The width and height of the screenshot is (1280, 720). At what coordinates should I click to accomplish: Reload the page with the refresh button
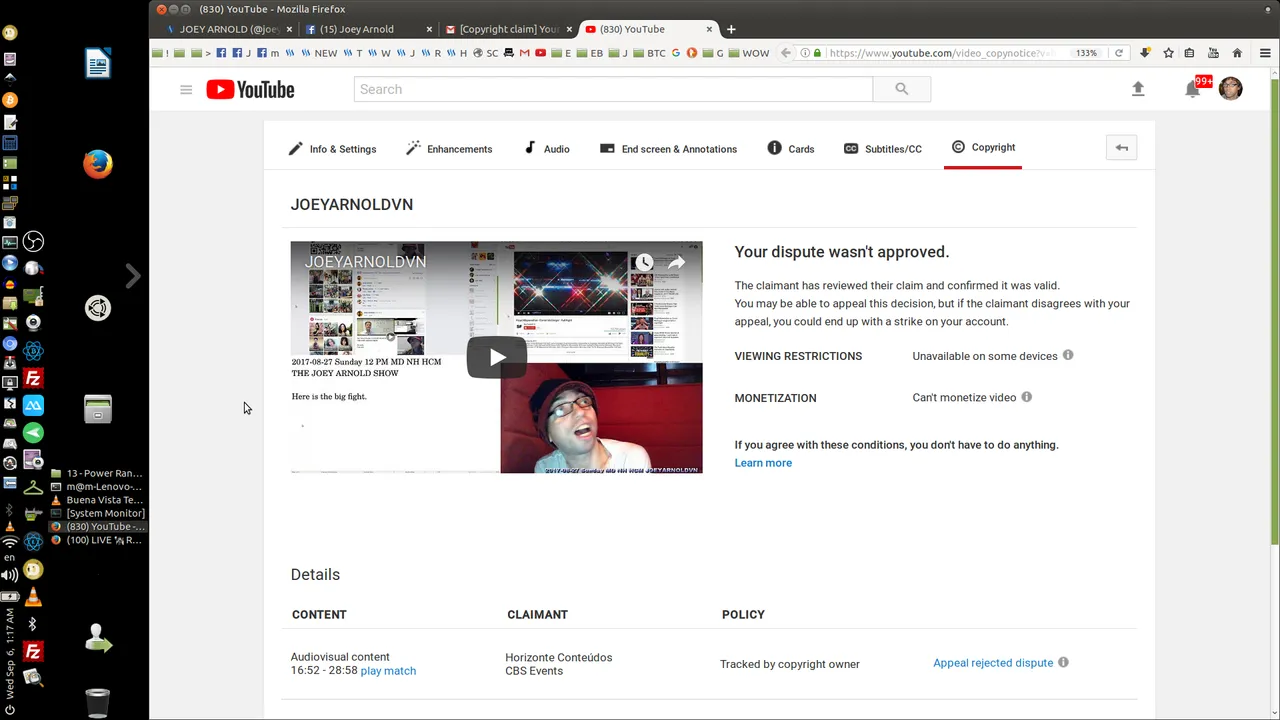coord(1119,53)
